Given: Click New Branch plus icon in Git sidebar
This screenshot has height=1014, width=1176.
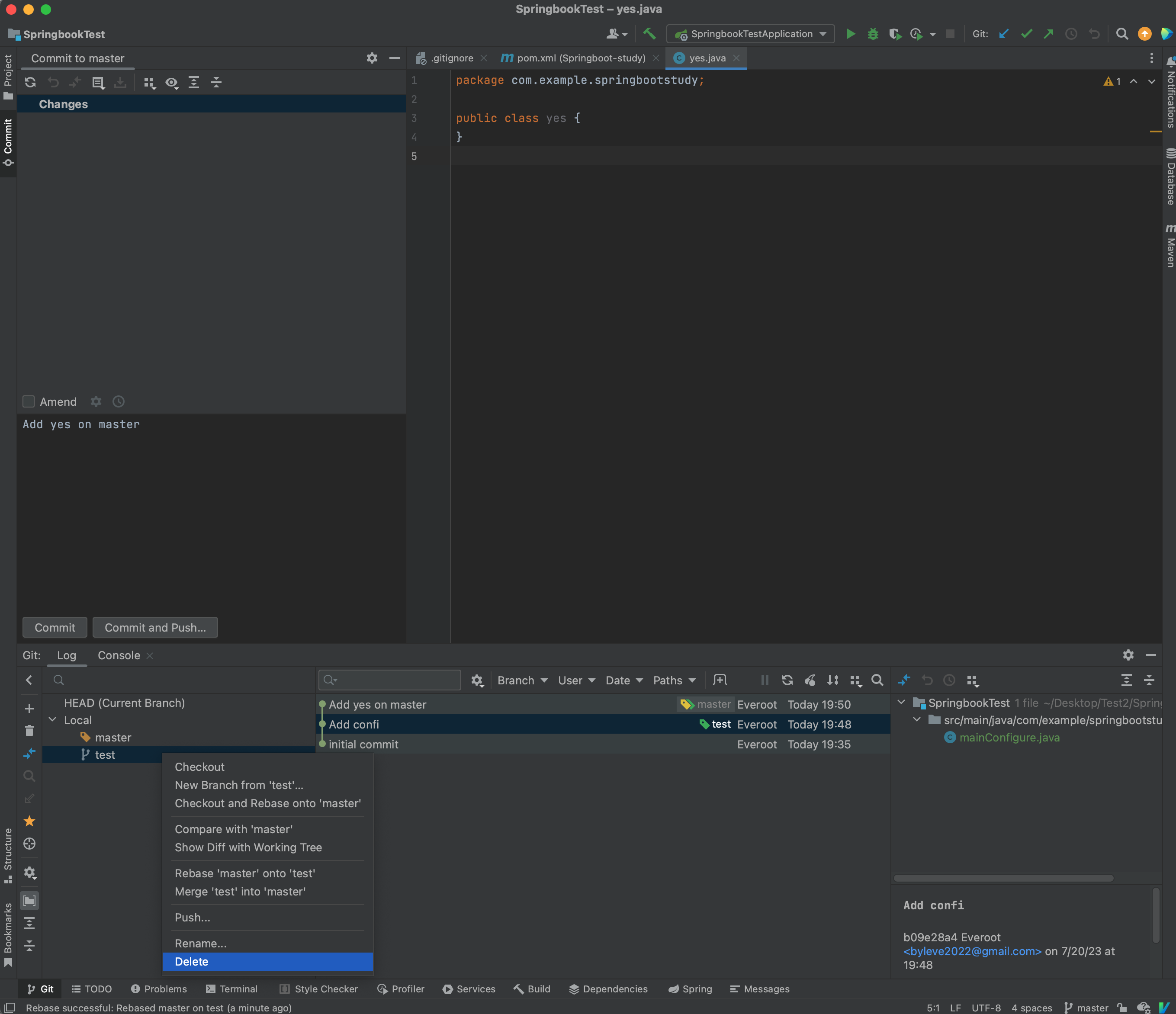Looking at the screenshot, I should point(29,708).
